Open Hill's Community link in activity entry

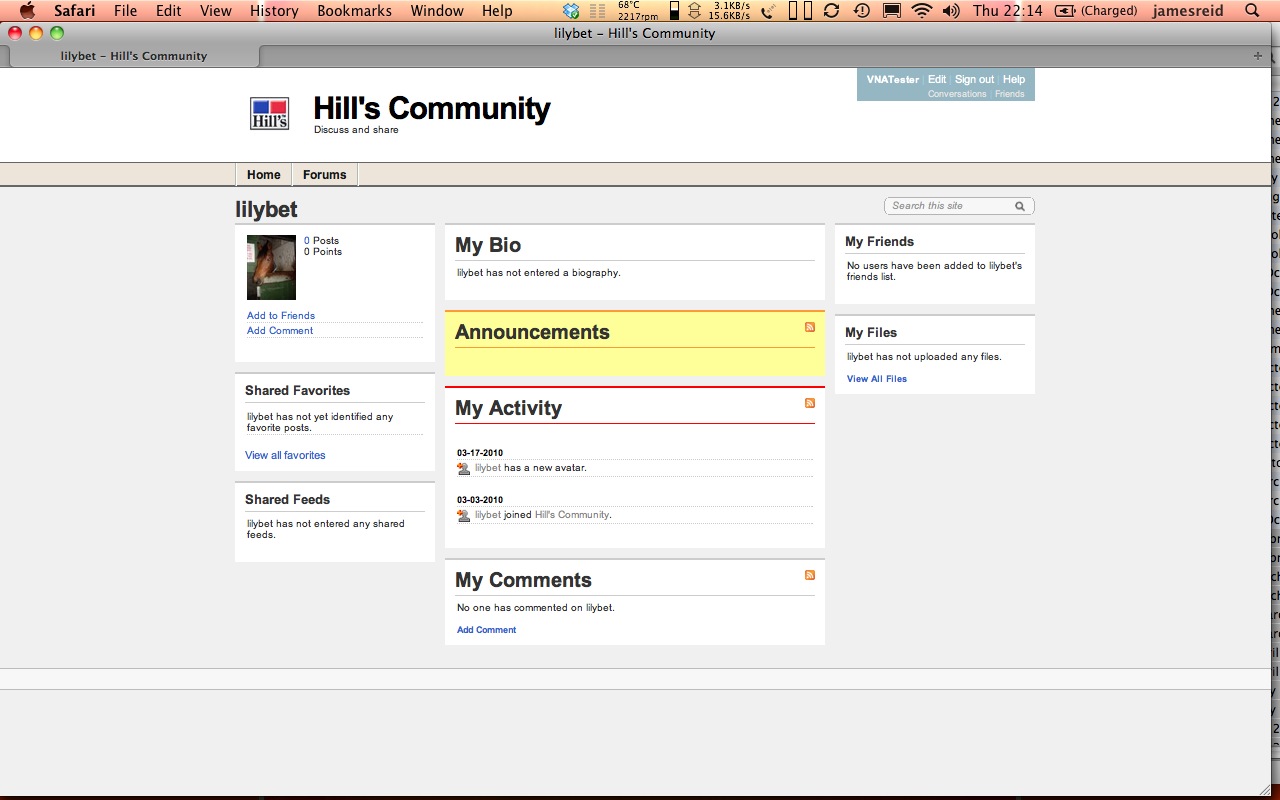pyautogui.click(x=572, y=515)
